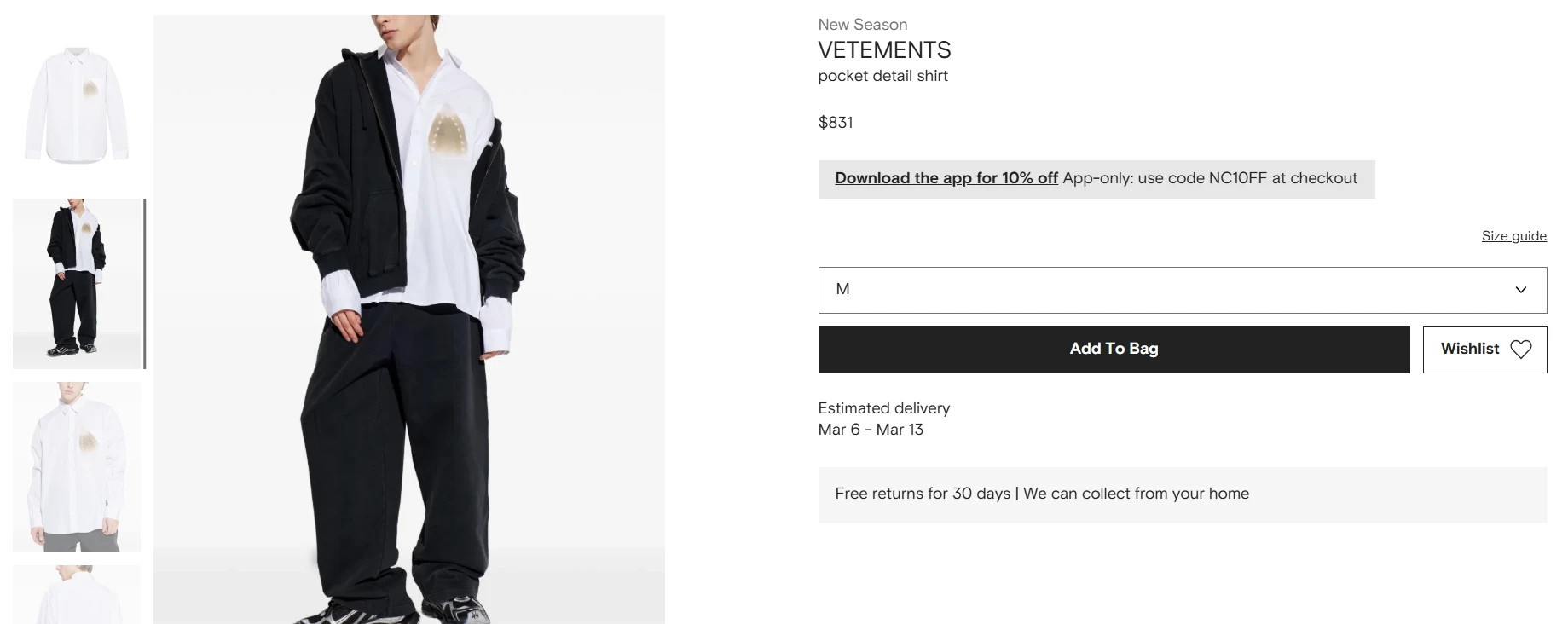
Task: Open the size selector showing M
Action: (1182, 290)
